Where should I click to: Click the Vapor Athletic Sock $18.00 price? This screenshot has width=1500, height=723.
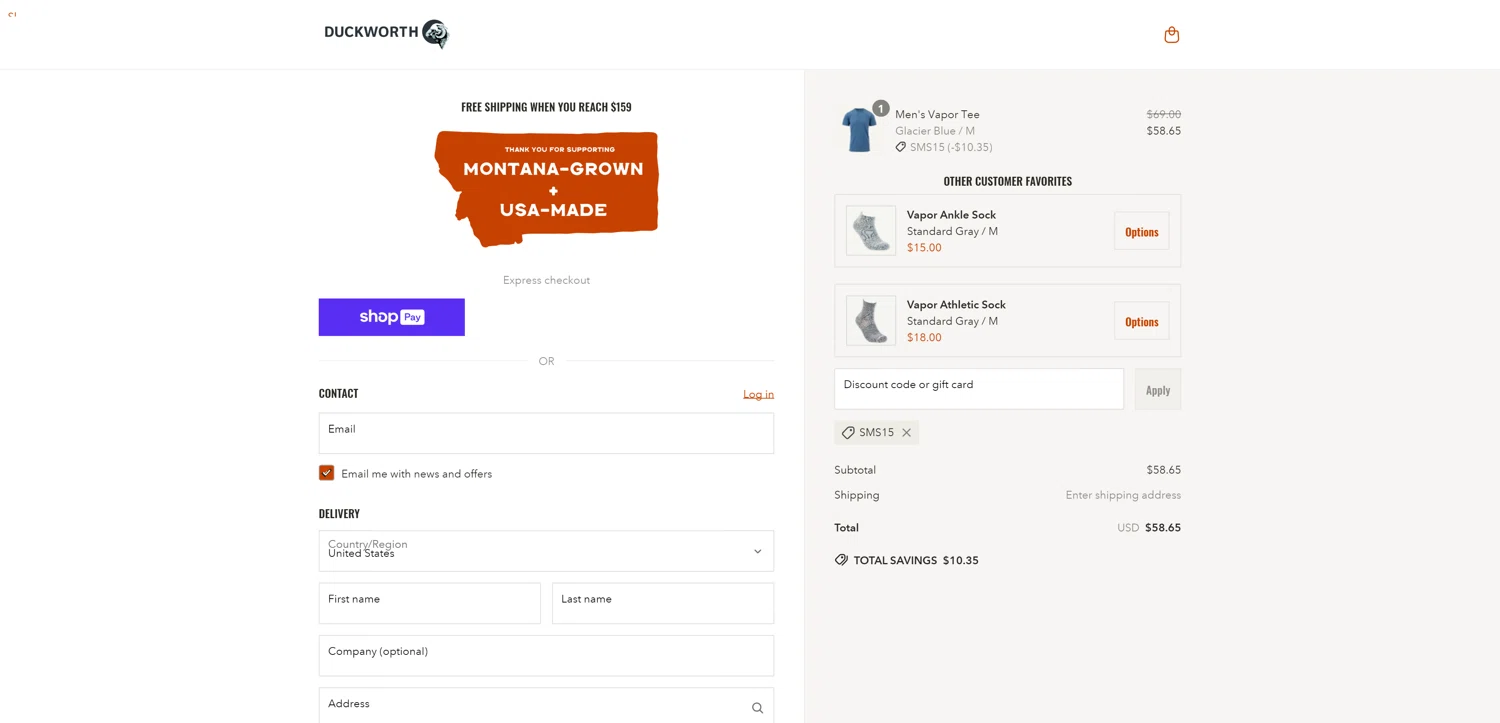924,338
